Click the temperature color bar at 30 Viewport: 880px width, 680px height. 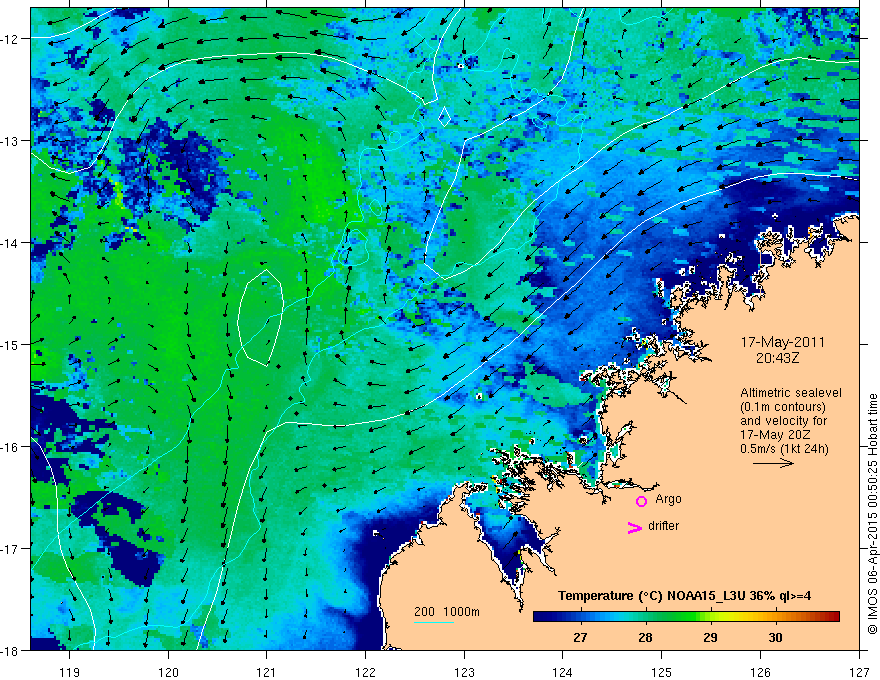pos(776,617)
